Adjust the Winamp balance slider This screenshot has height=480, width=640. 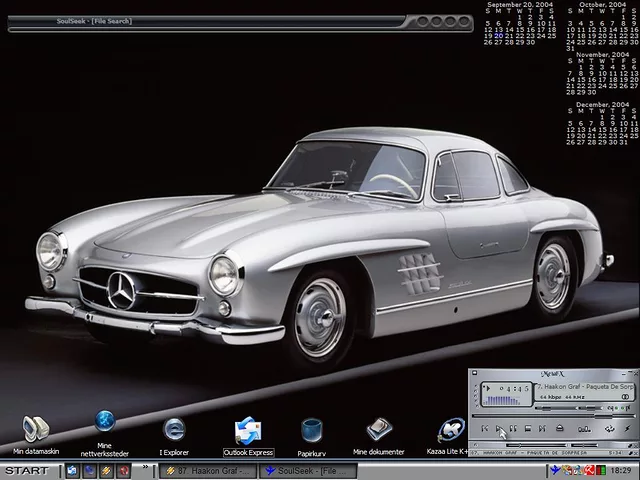(591, 408)
